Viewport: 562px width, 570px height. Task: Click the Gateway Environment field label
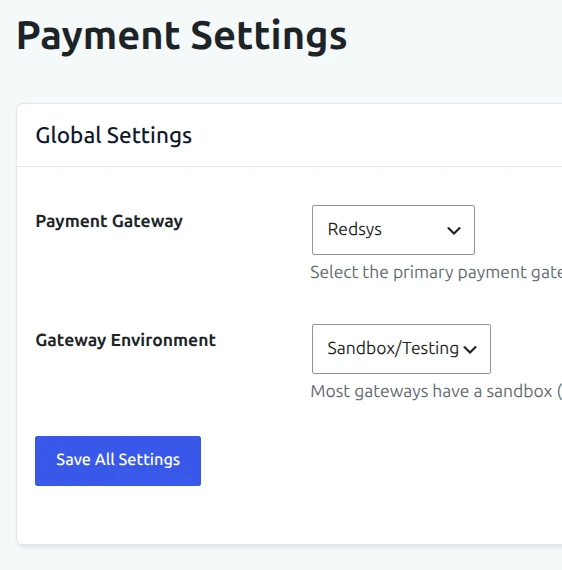tap(125, 340)
